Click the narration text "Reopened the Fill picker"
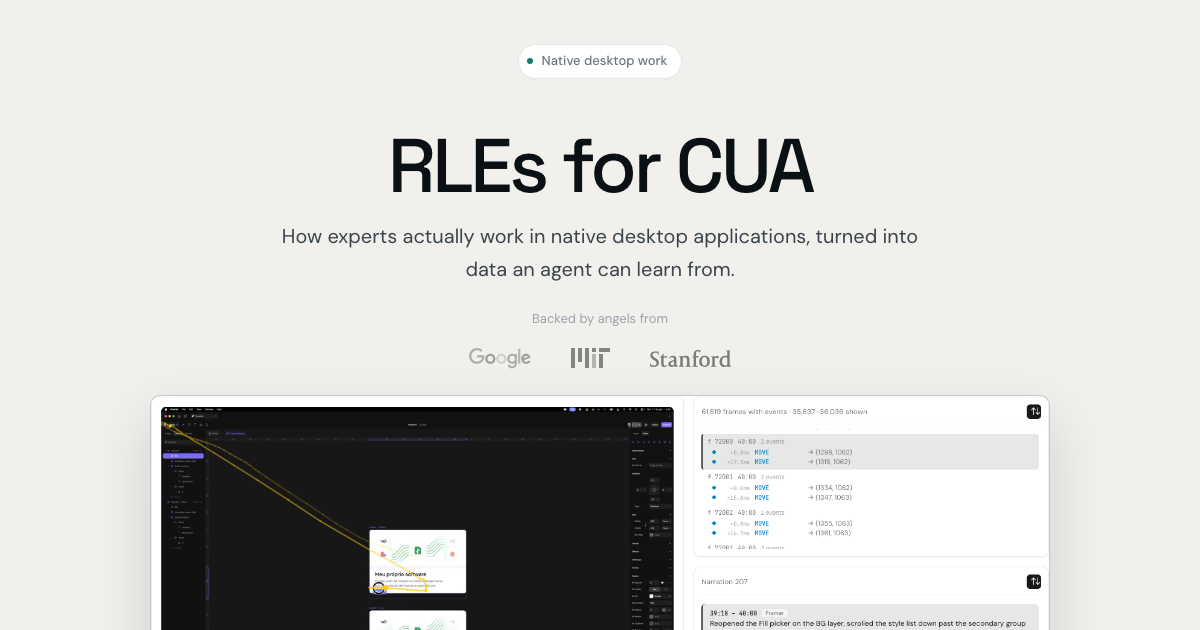The height and width of the screenshot is (630, 1200). pos(870,623)
